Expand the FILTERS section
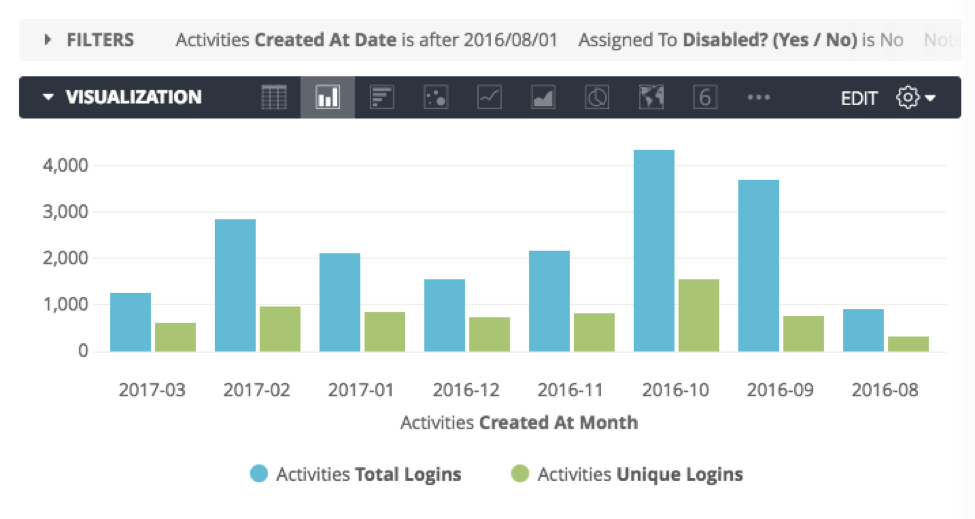Screen dimensions: 975x519 (89, 40)
